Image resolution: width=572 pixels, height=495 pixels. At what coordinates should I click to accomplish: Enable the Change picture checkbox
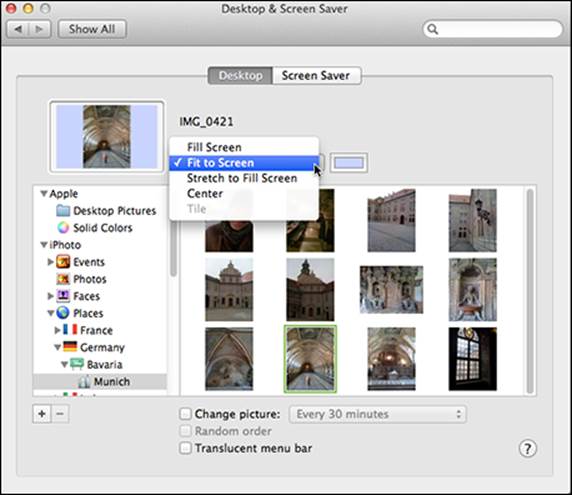click(x=185, y=414)
